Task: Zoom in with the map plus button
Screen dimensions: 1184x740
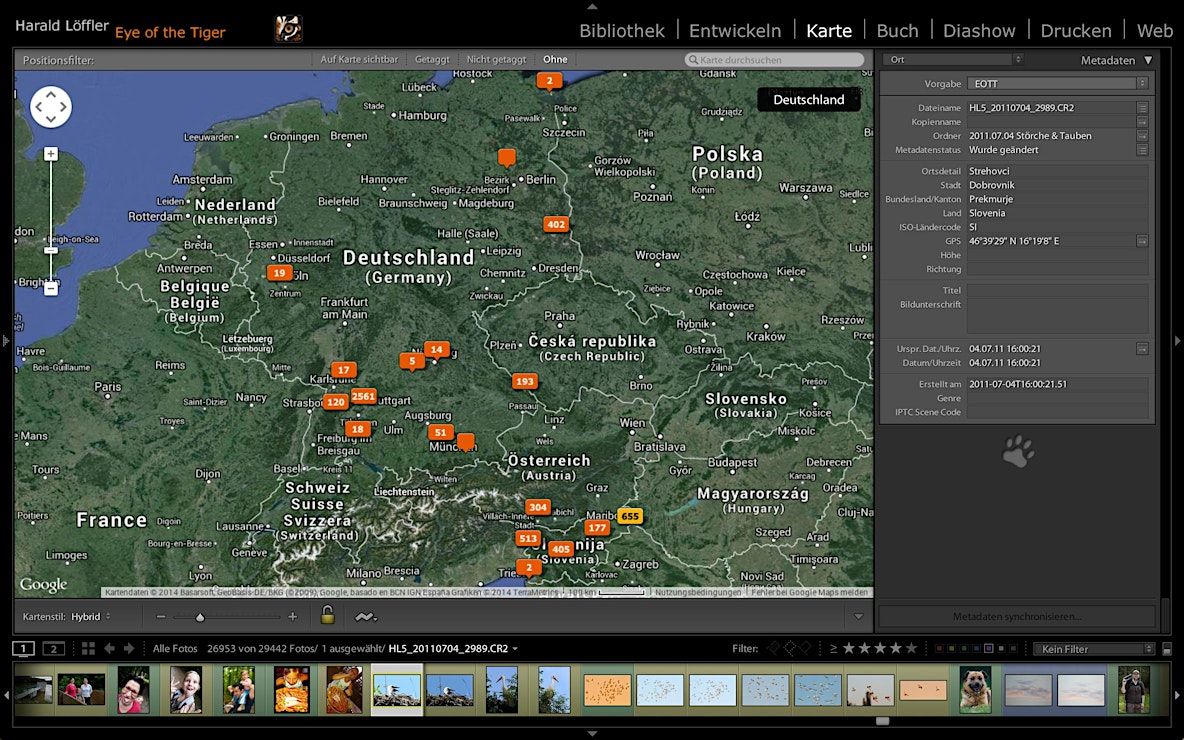Action: [51, 154]
